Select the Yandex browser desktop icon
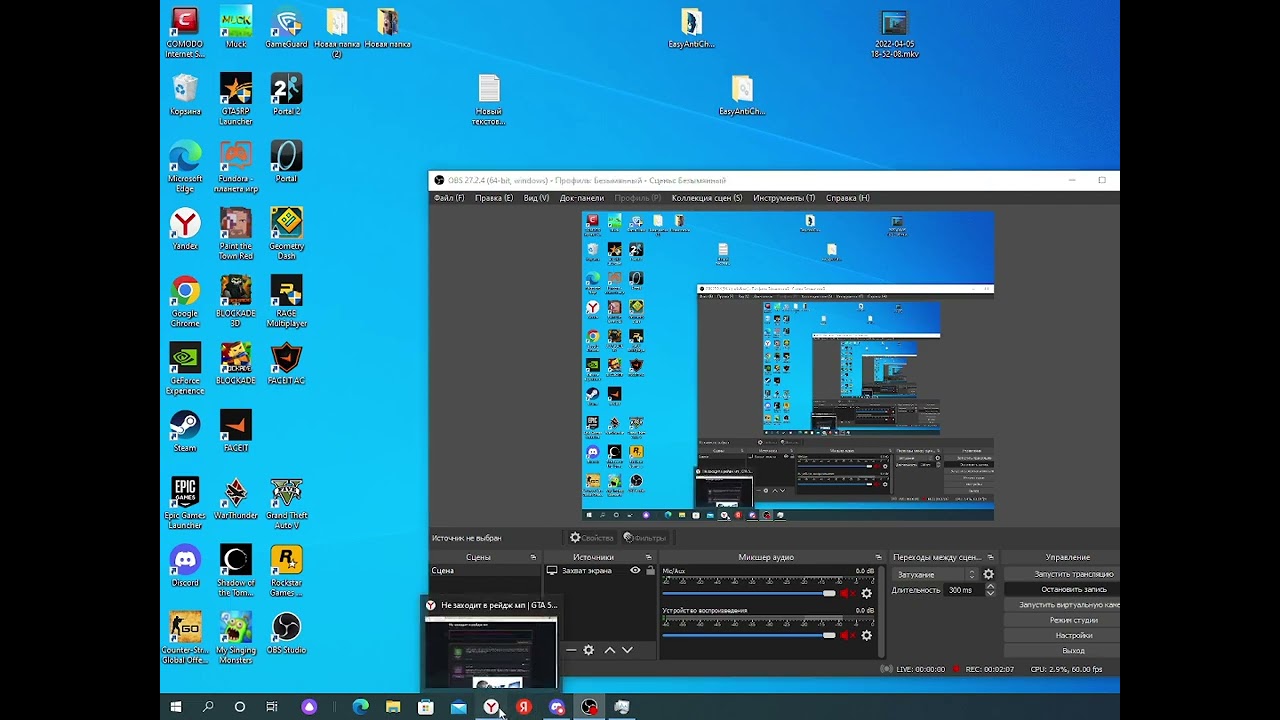Image resolution: width=1280 pixels, height=720 pixels. pos(185,229)
